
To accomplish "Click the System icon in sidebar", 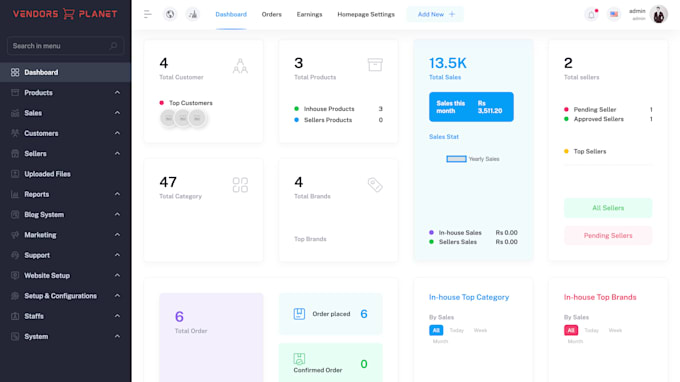I will (x=15, y=336).
